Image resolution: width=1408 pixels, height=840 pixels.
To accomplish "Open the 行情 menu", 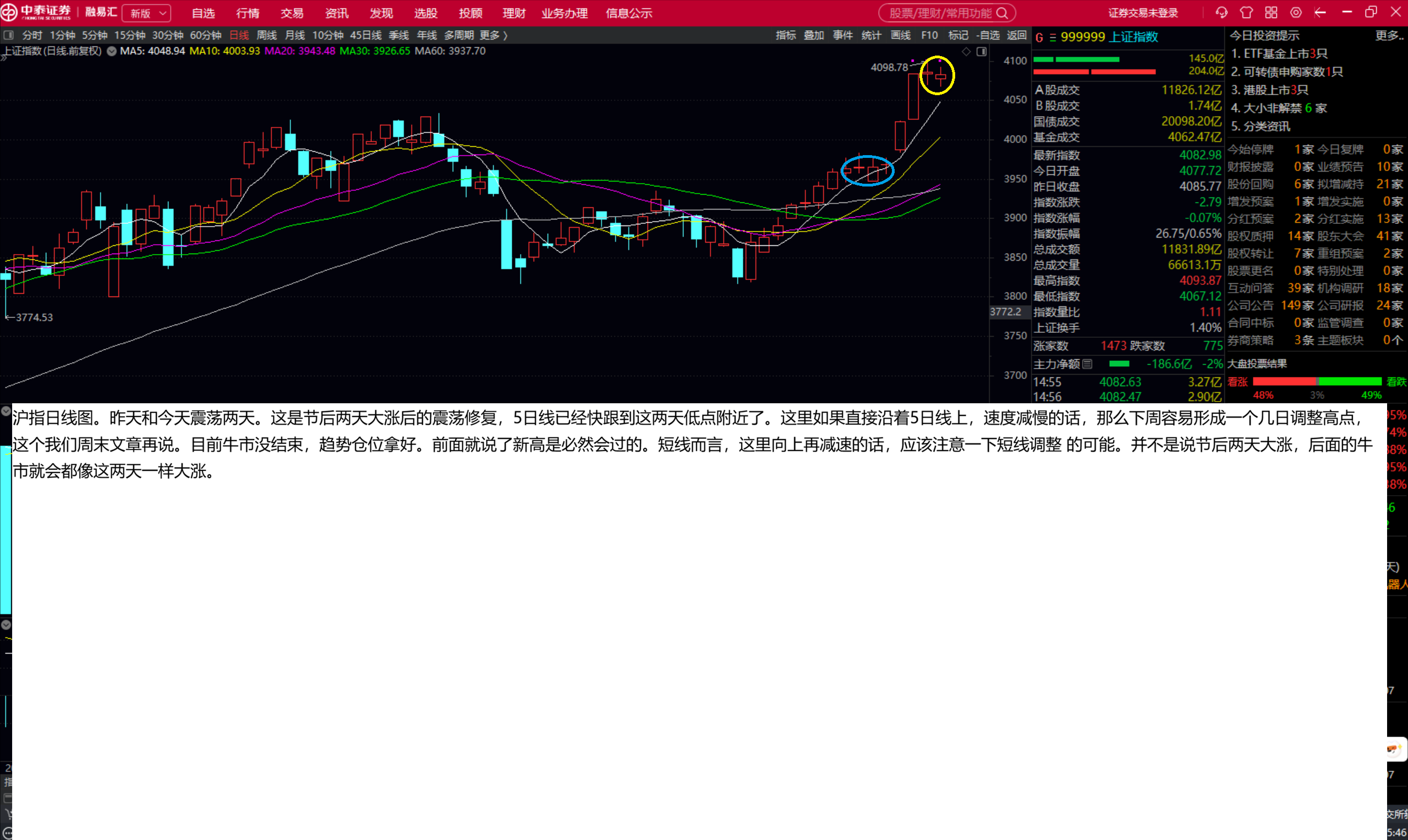I will pyautogui.click(x=248, y=13).
